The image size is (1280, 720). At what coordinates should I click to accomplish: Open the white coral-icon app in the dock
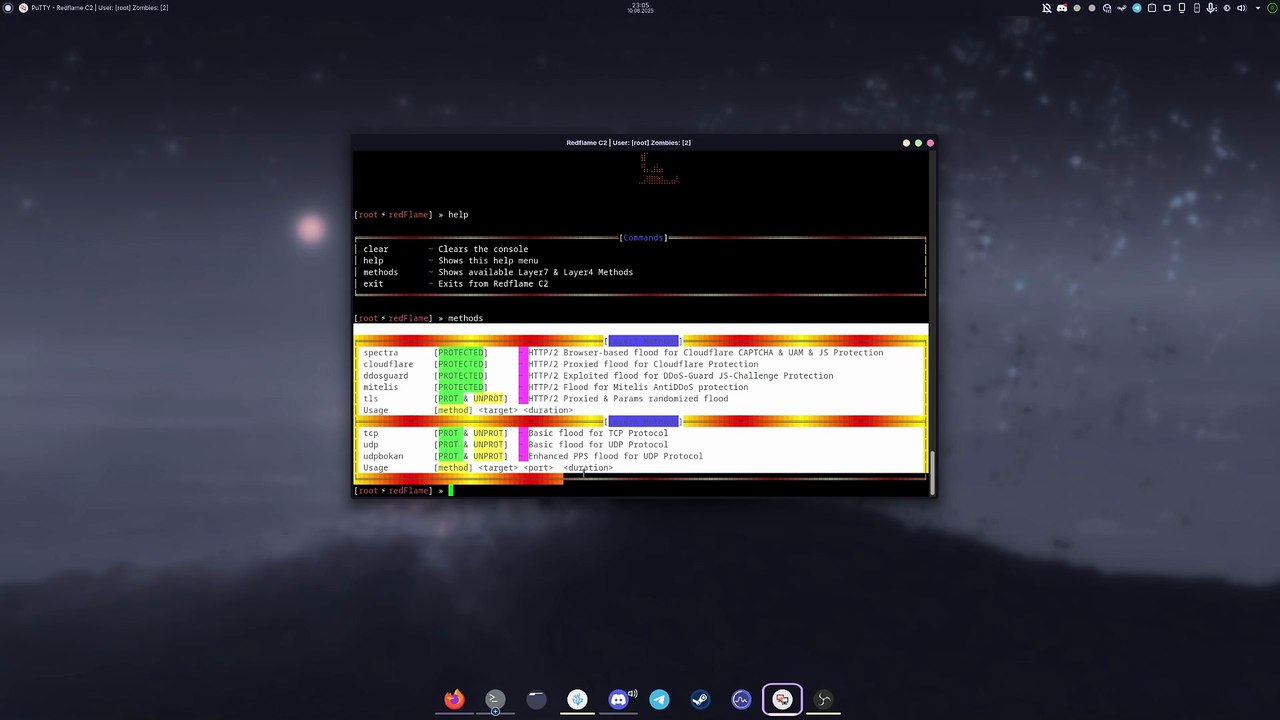tap(577, 700)
